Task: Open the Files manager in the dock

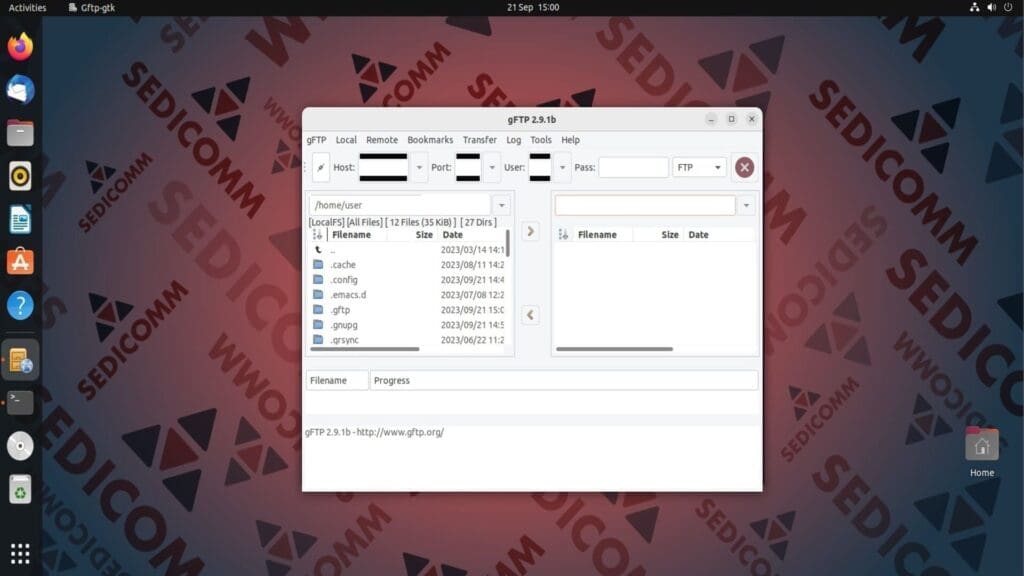Action: 20,133
